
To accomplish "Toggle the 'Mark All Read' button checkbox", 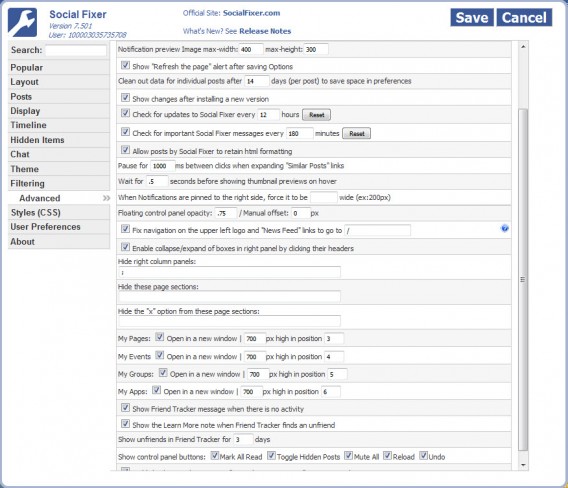I will [x=215, y=456].
